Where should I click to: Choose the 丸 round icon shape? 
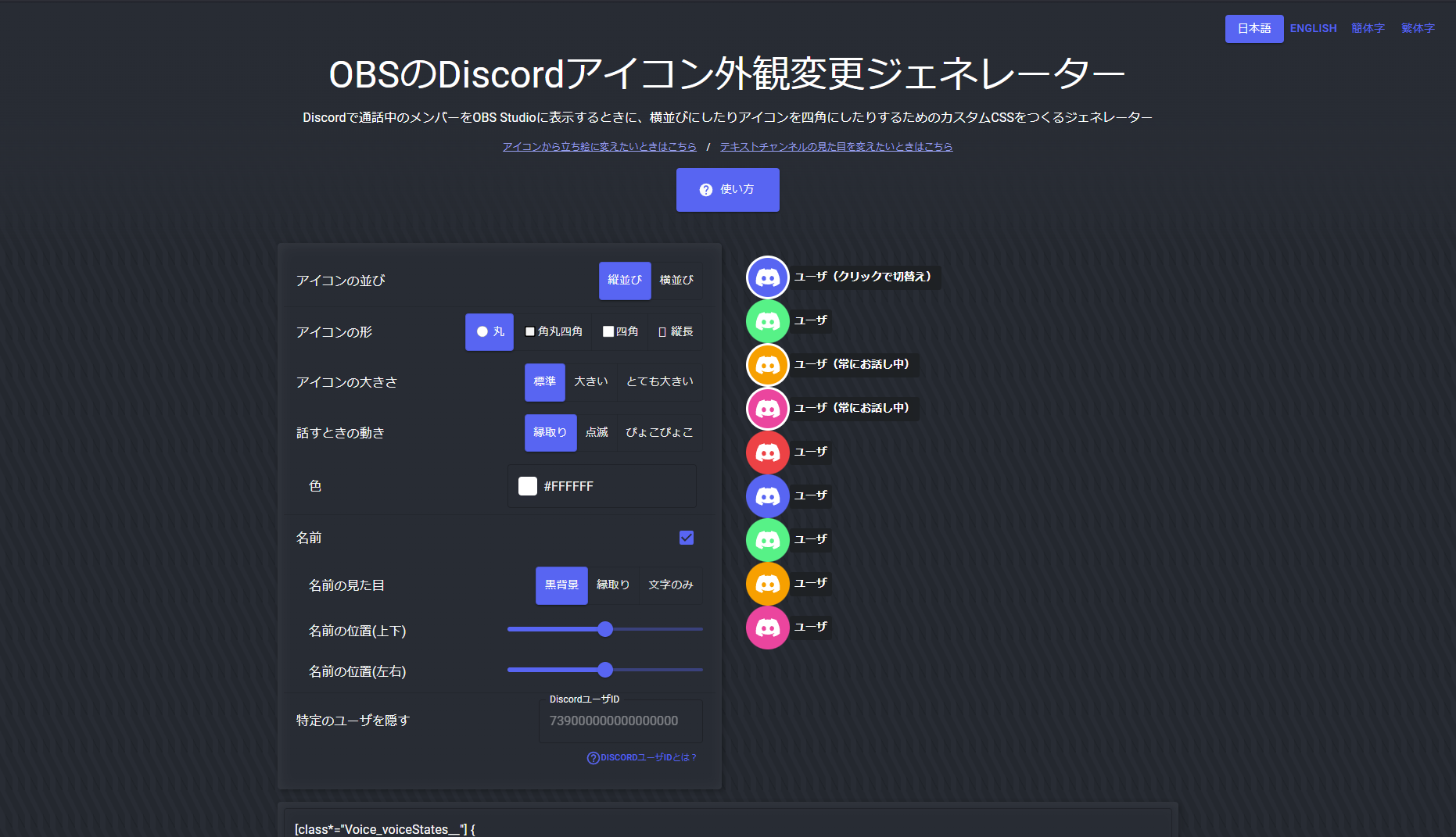click(490, 332)
